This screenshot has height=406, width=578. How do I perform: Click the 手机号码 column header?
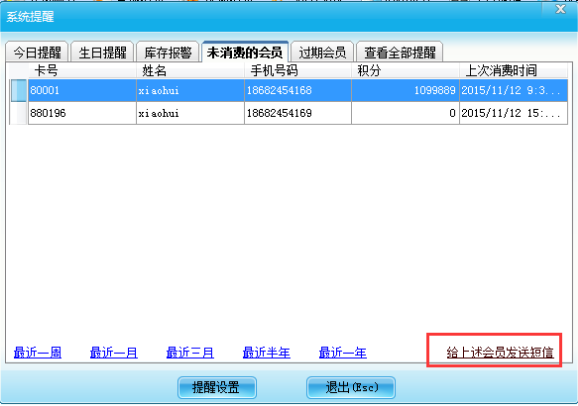(298, 70)
